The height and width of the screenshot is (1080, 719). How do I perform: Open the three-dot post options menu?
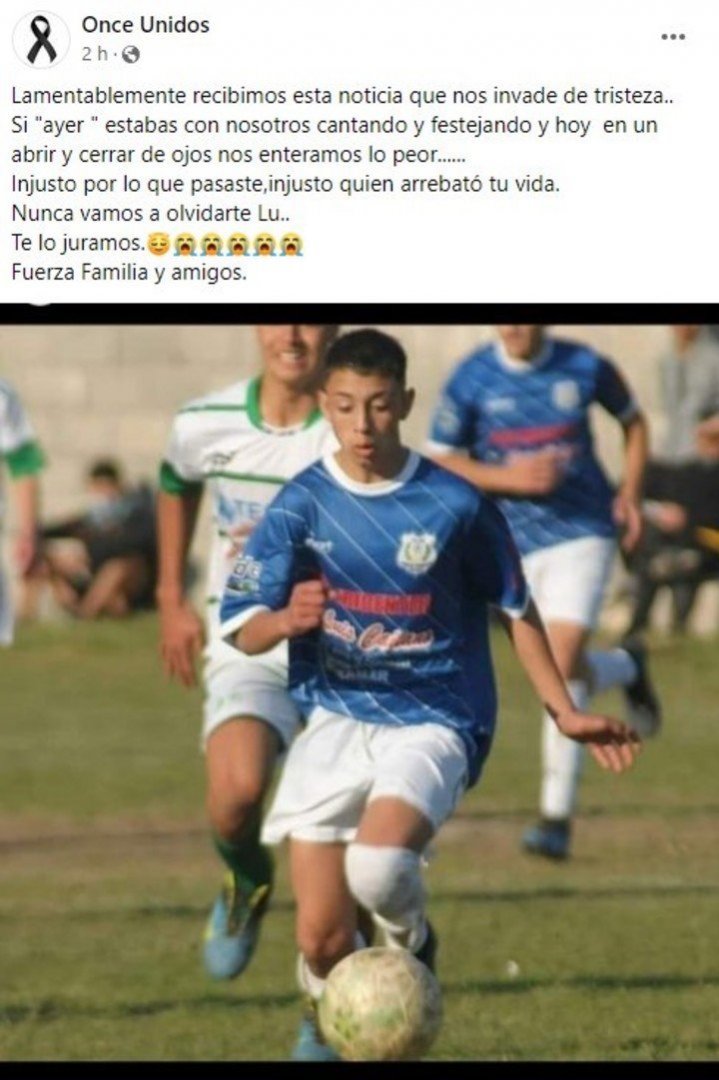(673, 37)
